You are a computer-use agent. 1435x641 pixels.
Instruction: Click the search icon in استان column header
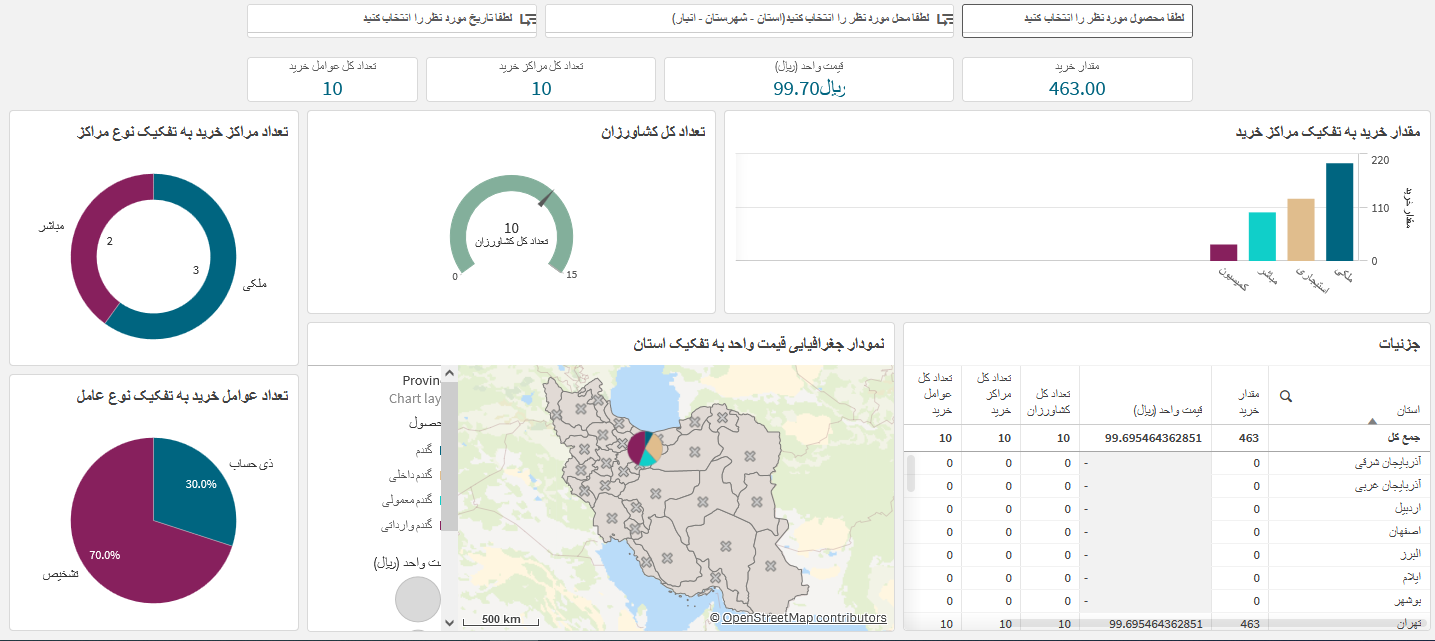tap(1286, 396)
